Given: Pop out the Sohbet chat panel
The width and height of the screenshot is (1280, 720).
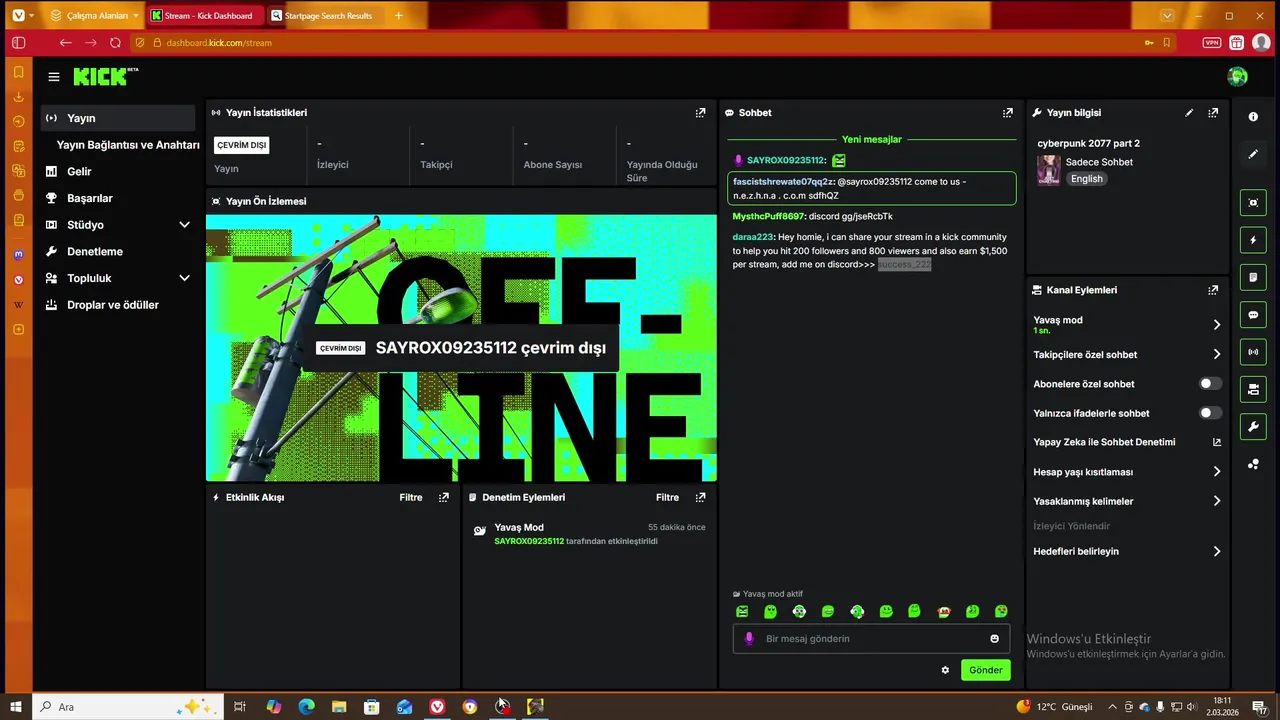Looking at the screenshot, I should pyautogui.click(x=1007, y=113).
